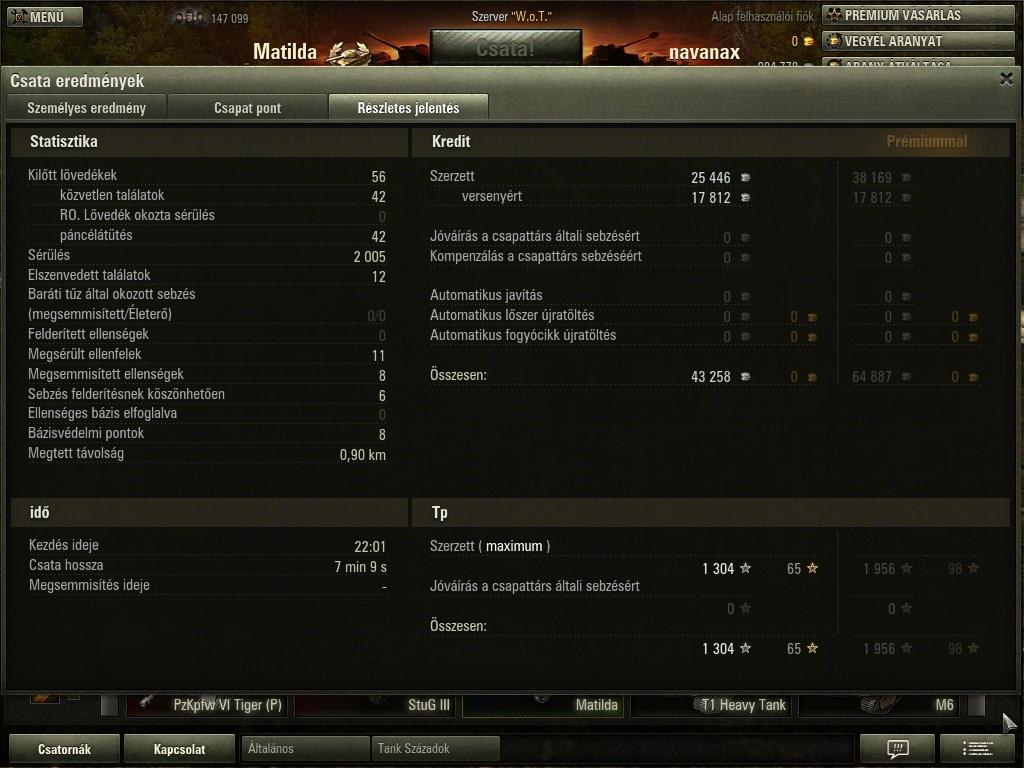The height and width of the screenshot is (768, 1024).
Task: Open the Kapcsolat contacts button
Action: (x=179, y=749)
